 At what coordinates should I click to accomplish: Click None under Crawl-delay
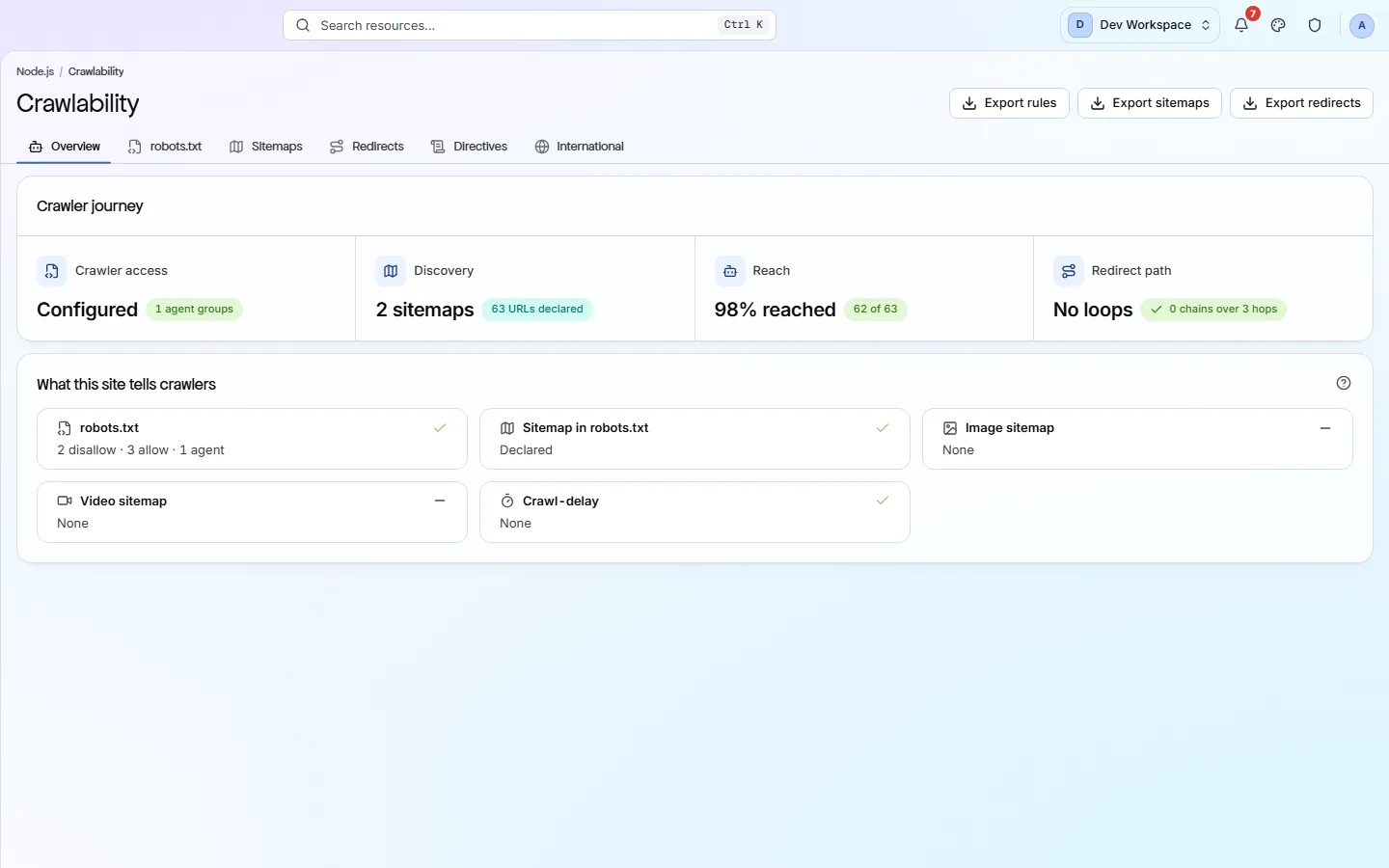515,524
